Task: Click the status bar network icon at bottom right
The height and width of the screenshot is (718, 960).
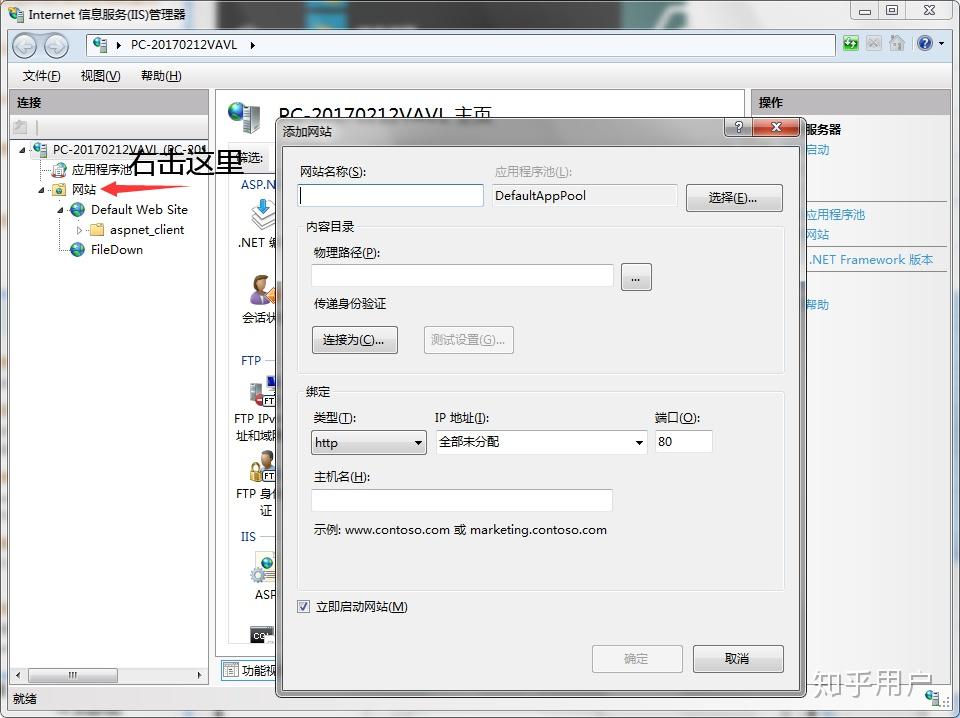Action: (933, 697)
